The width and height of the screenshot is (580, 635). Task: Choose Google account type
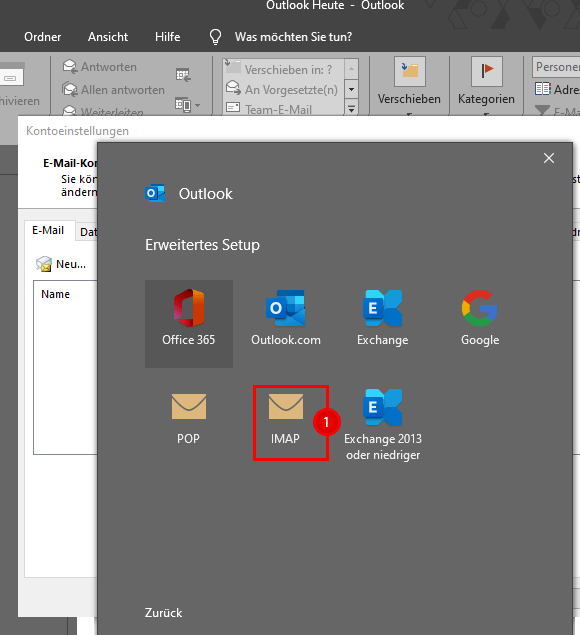click(480, 318)
